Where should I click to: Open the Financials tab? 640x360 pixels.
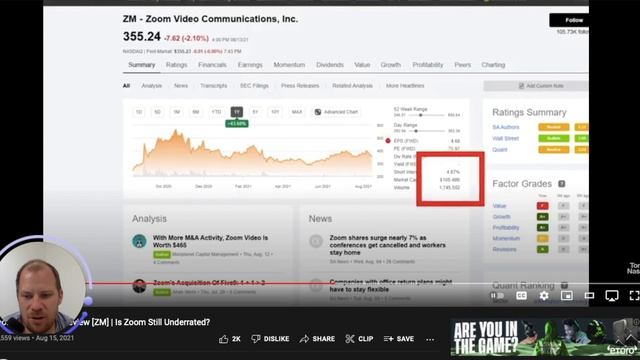pyautogui.click(x=212, y=65)
